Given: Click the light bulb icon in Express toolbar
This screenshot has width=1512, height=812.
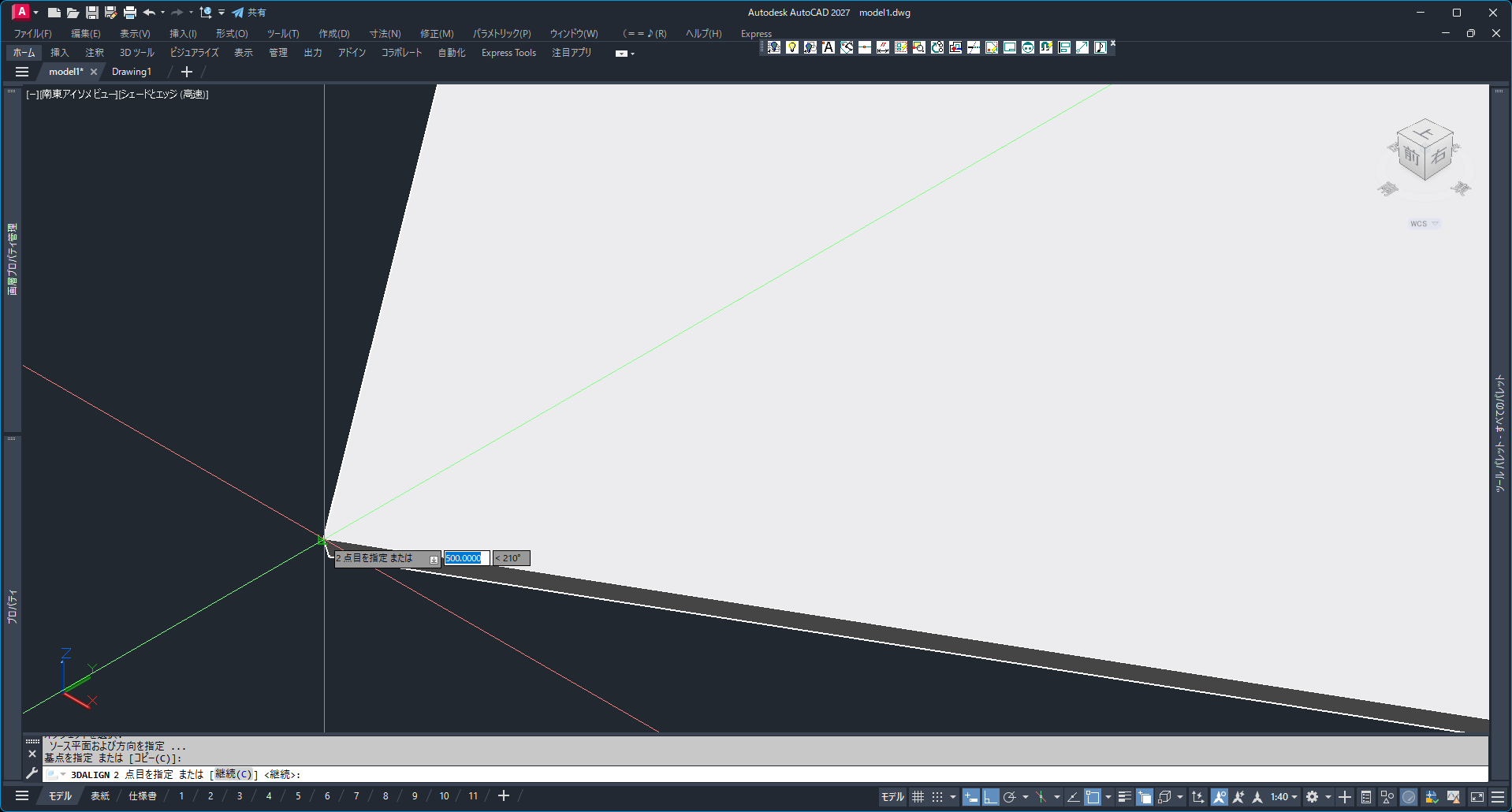Looking at the screenshot, I should coord(792,47).
